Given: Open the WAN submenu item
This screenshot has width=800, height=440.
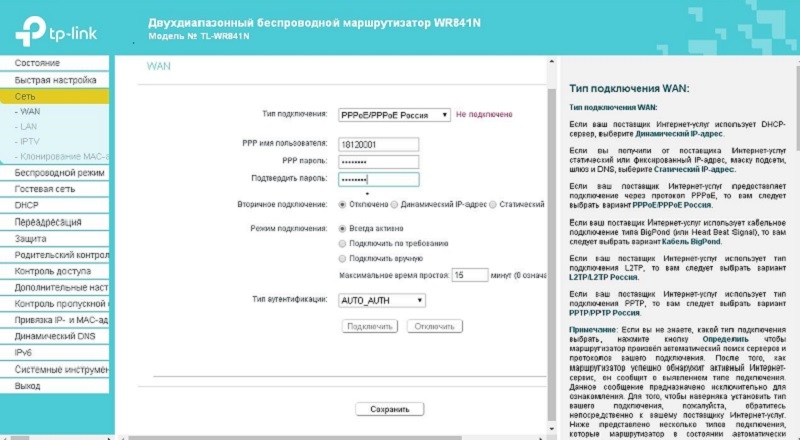Looking at the screenshot, I should coord(28,111).
